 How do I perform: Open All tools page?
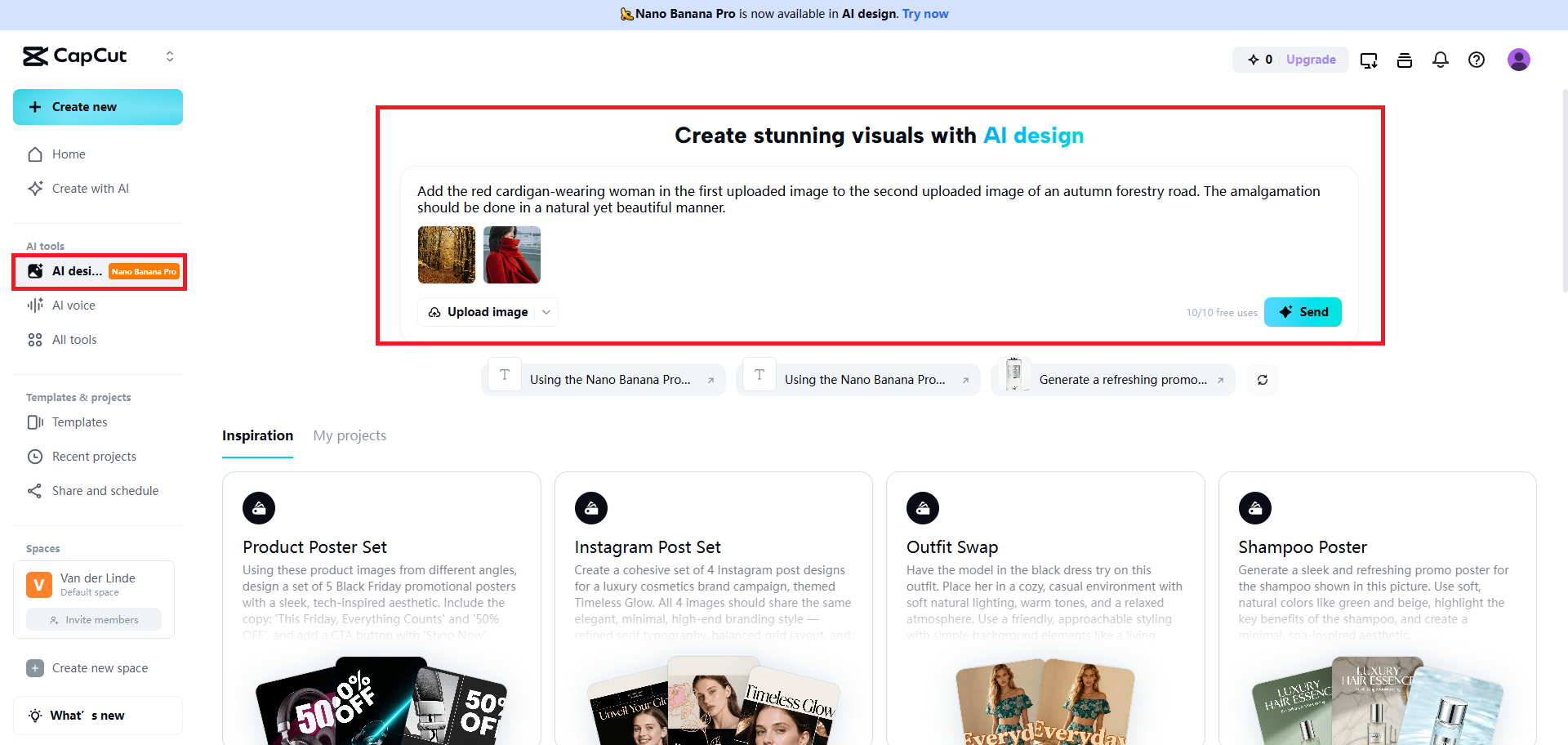[x=98, y=340]
